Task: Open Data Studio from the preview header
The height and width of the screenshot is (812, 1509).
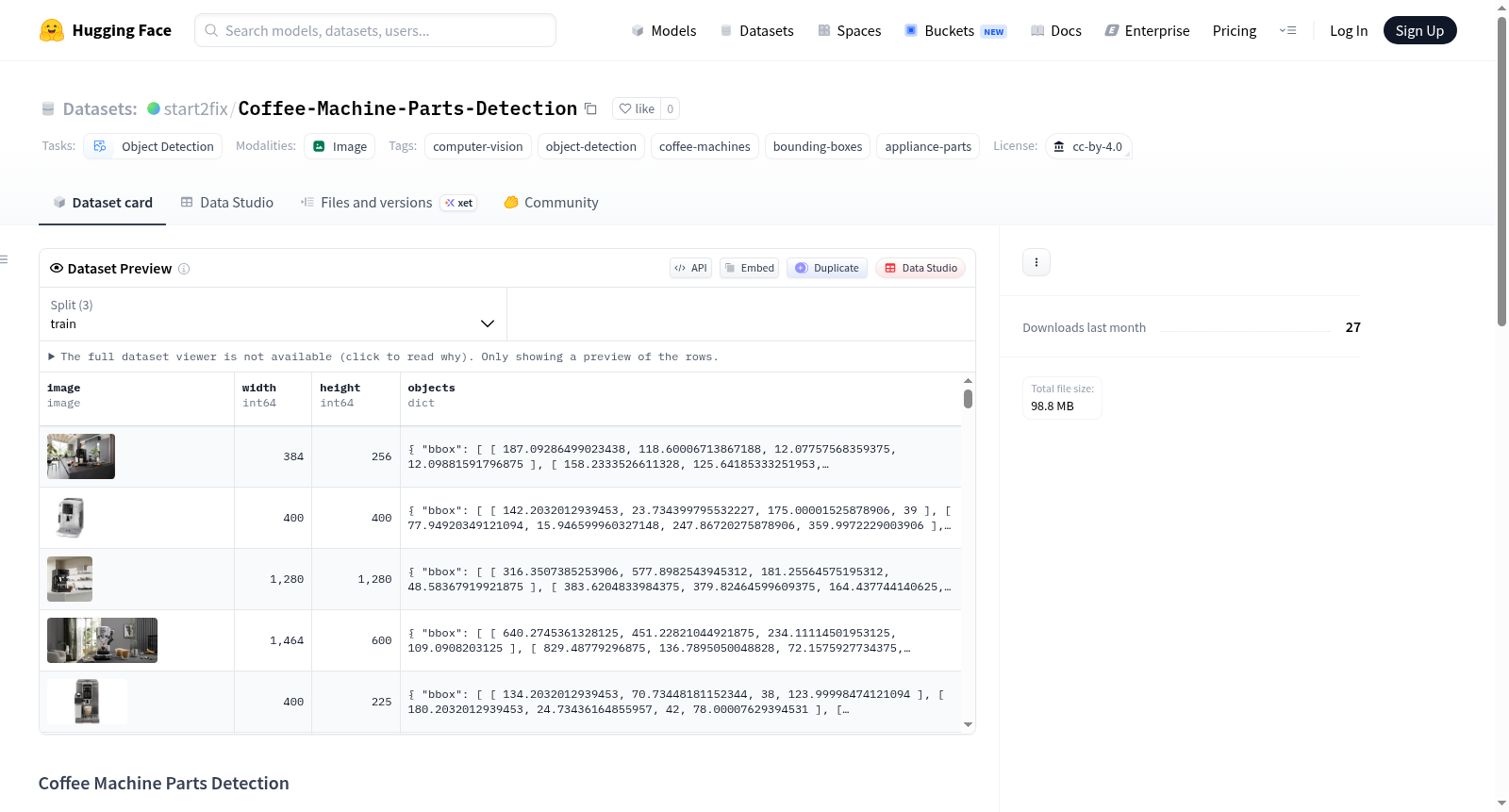Action: click(920, 268)
